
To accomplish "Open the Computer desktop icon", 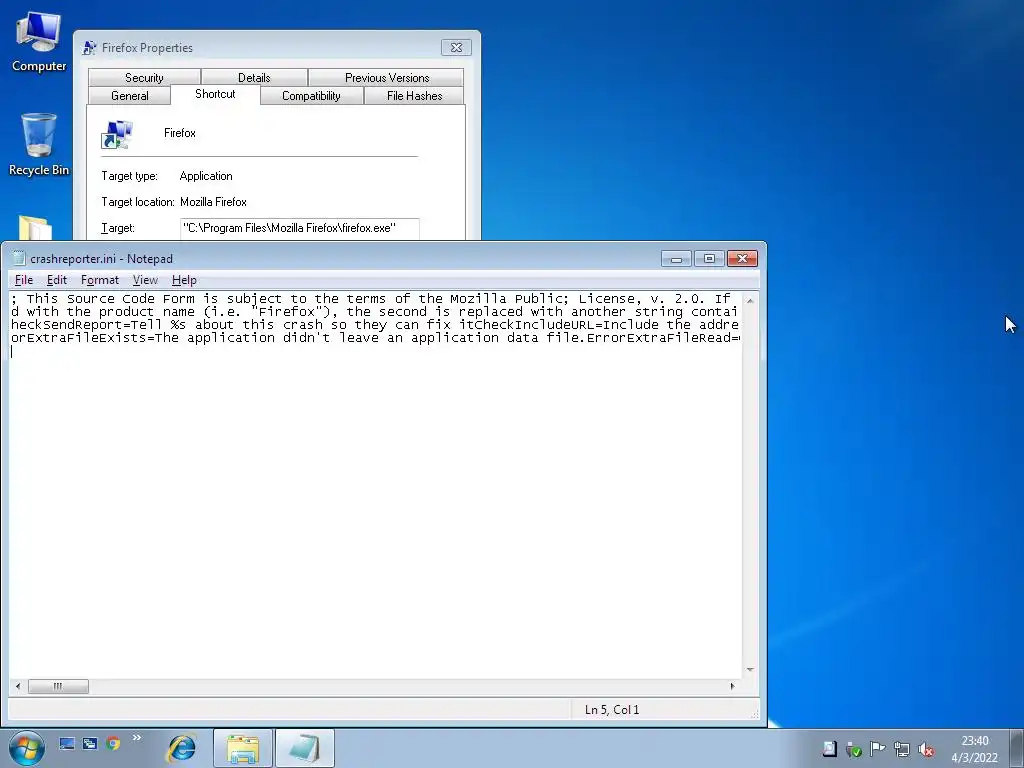I will pyautogui.click(x=39, y=40).
